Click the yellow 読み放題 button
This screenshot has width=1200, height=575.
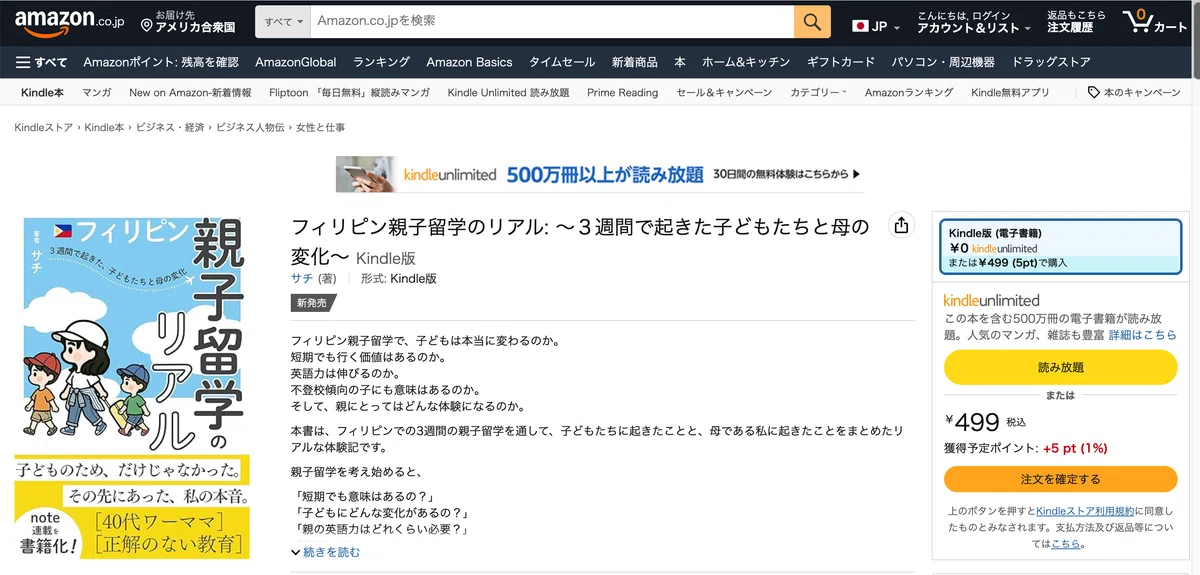tap(1061, 367)
